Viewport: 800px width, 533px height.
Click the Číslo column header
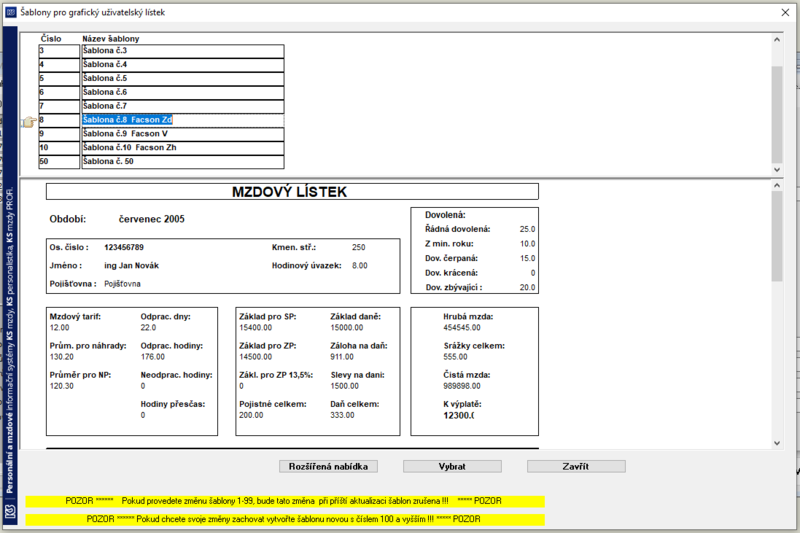(51, 39)
